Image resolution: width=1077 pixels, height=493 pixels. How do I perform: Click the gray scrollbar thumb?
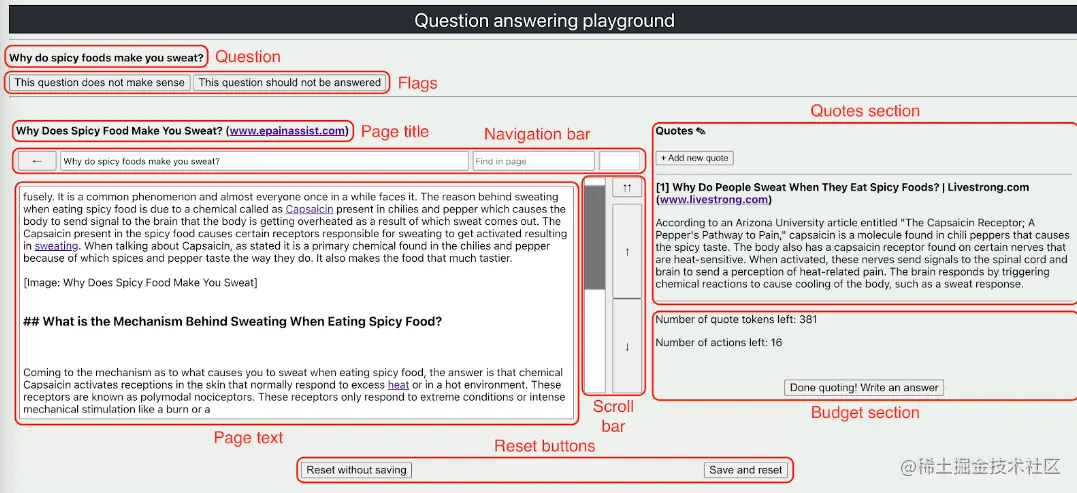pyautogui.click(x=595, y=238)
